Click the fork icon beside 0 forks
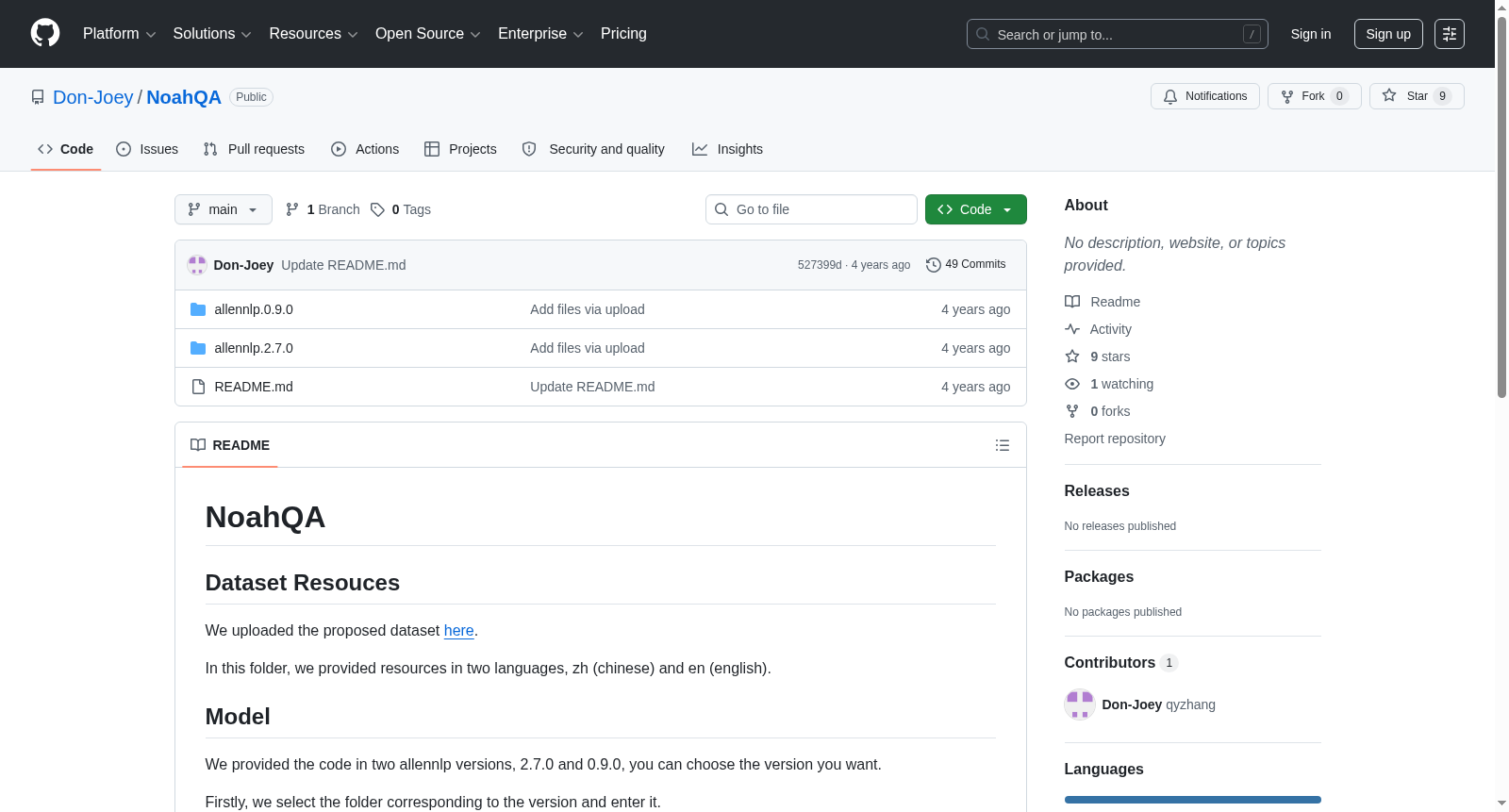 click(1072, 411)
